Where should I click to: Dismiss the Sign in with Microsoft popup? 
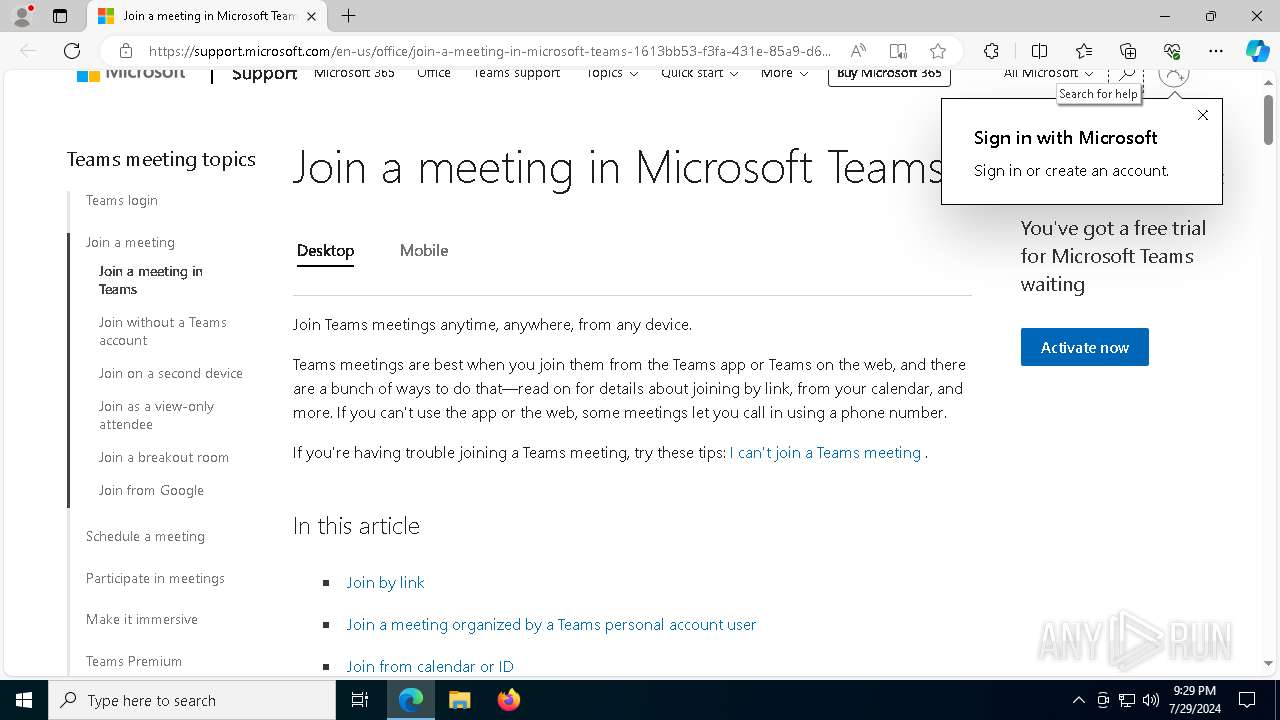point(1203,115)
